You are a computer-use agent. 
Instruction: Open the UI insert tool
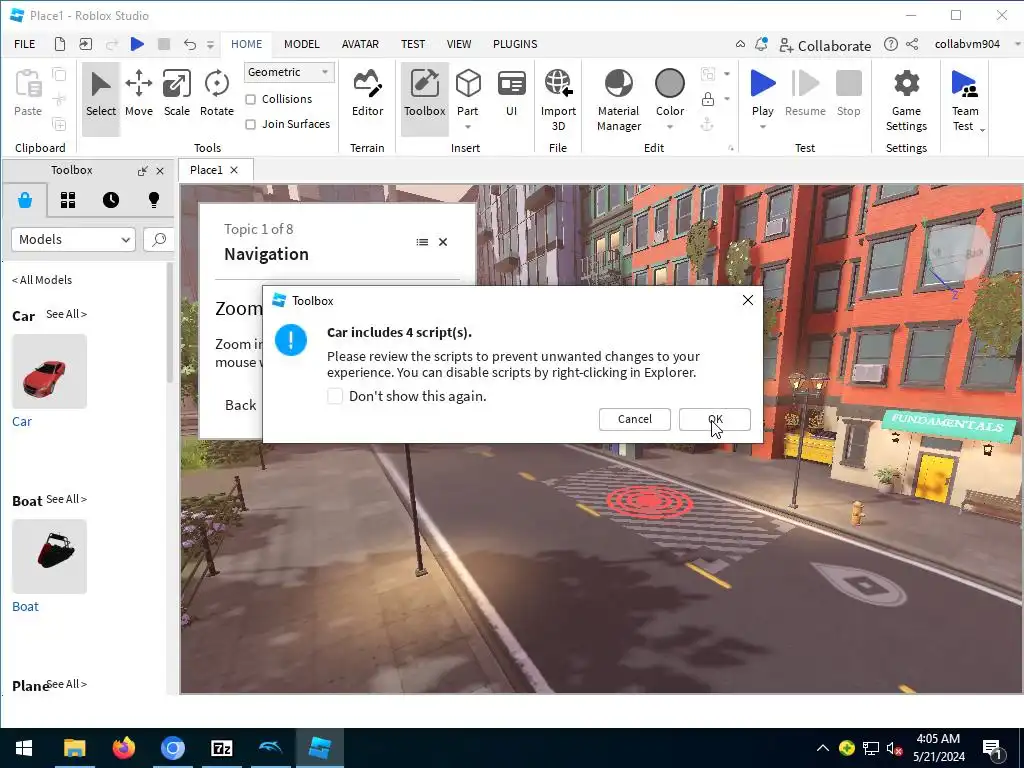[511, 93]
